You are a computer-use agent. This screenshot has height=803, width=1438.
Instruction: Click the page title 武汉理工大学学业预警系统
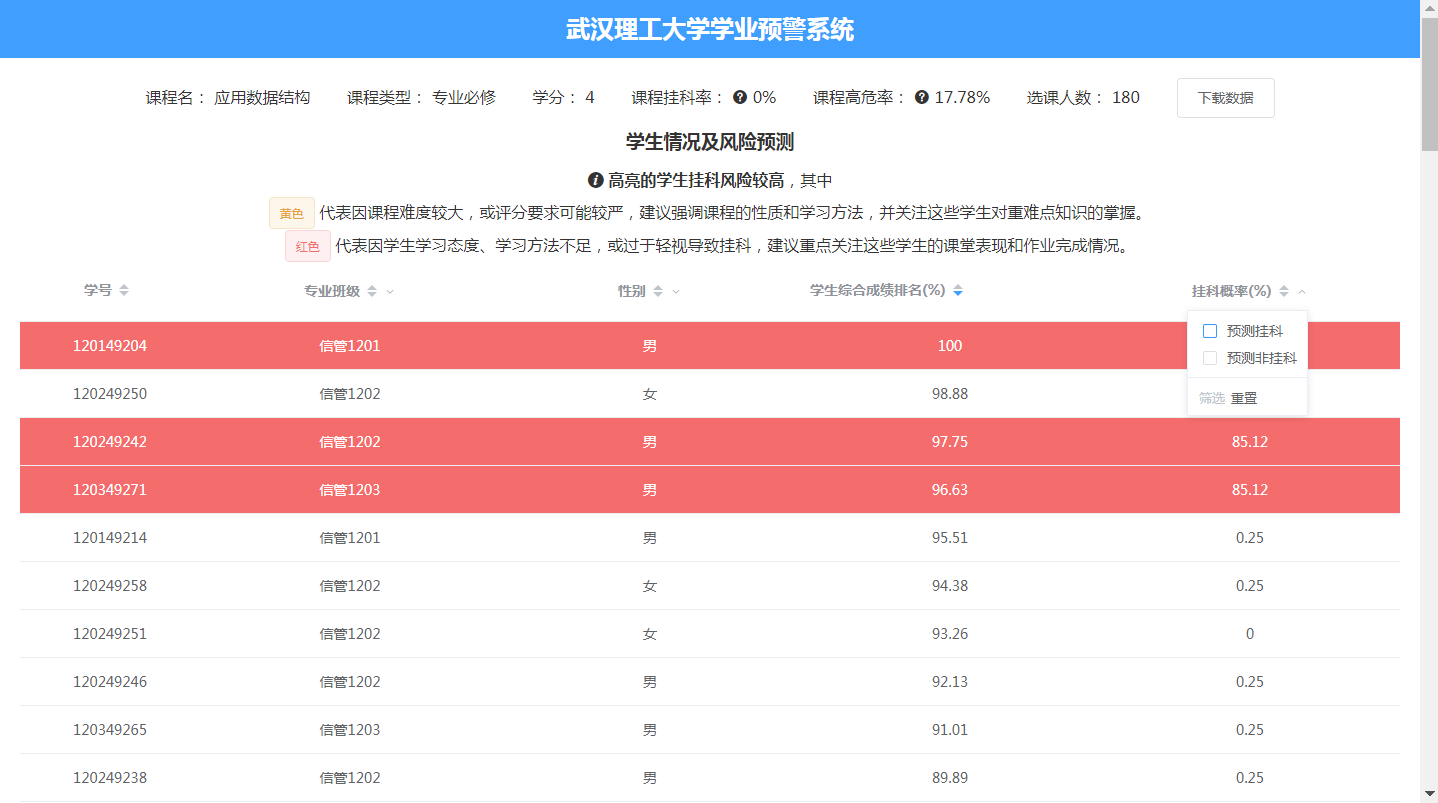[710, 29]
